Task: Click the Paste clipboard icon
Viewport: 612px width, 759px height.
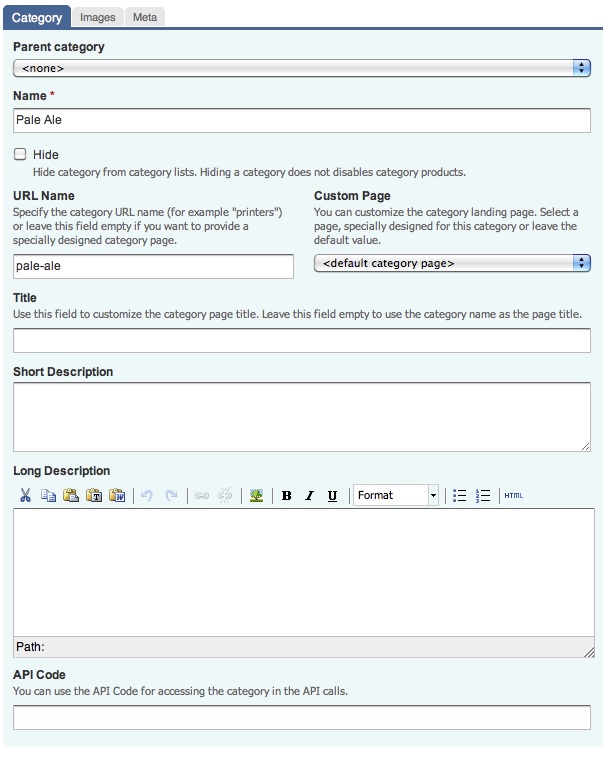Action: click(71, 495)
